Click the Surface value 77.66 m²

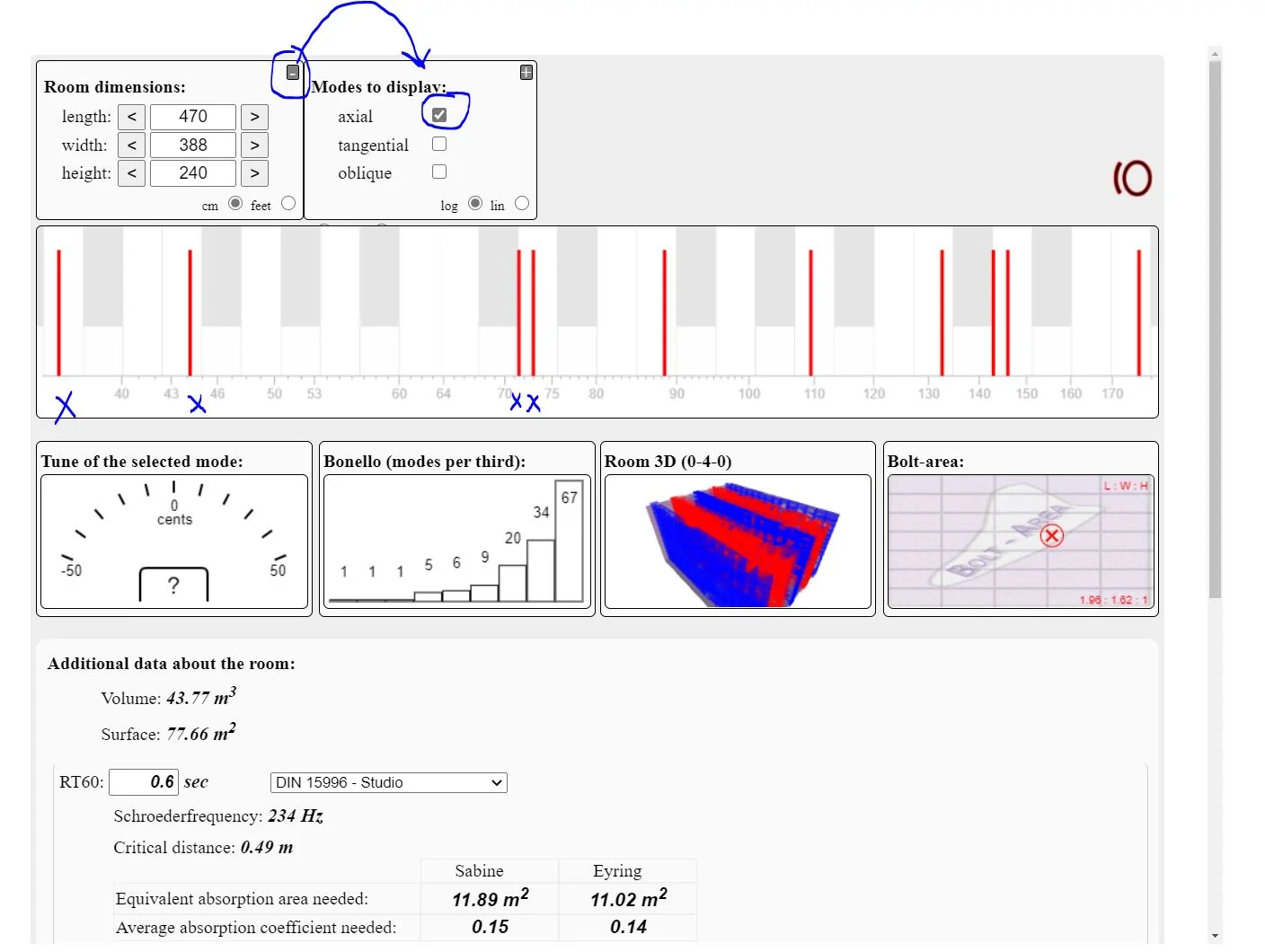point(201,733)
